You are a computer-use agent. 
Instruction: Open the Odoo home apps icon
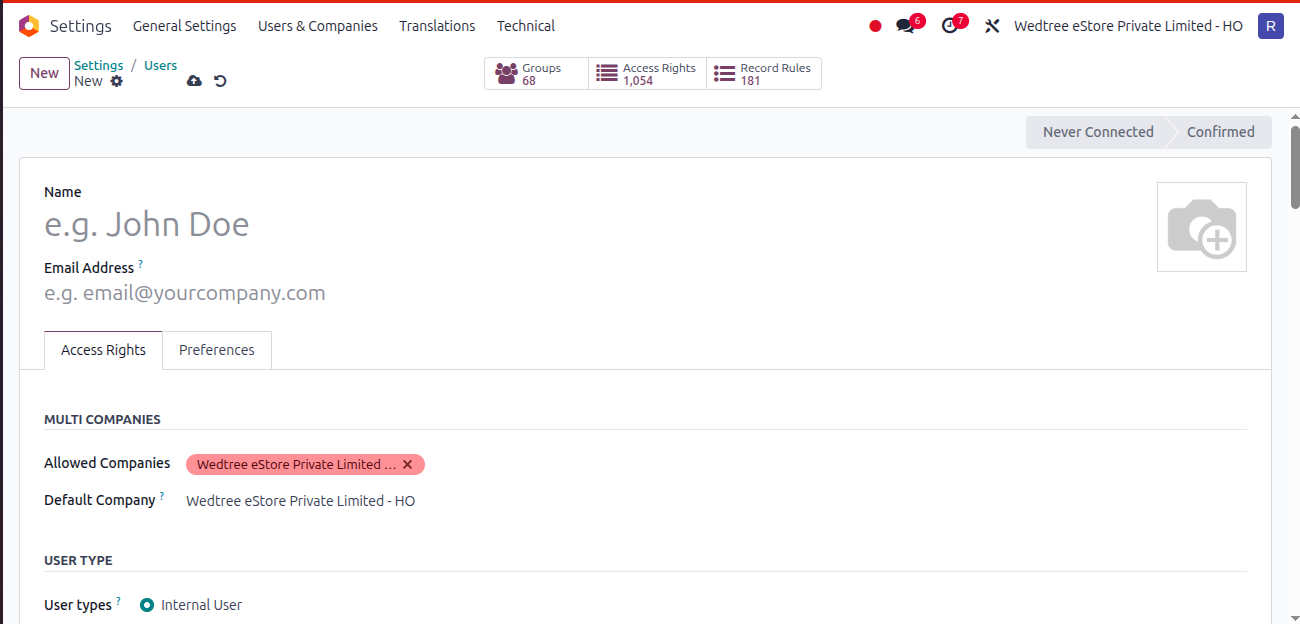(x=29, y=26)
